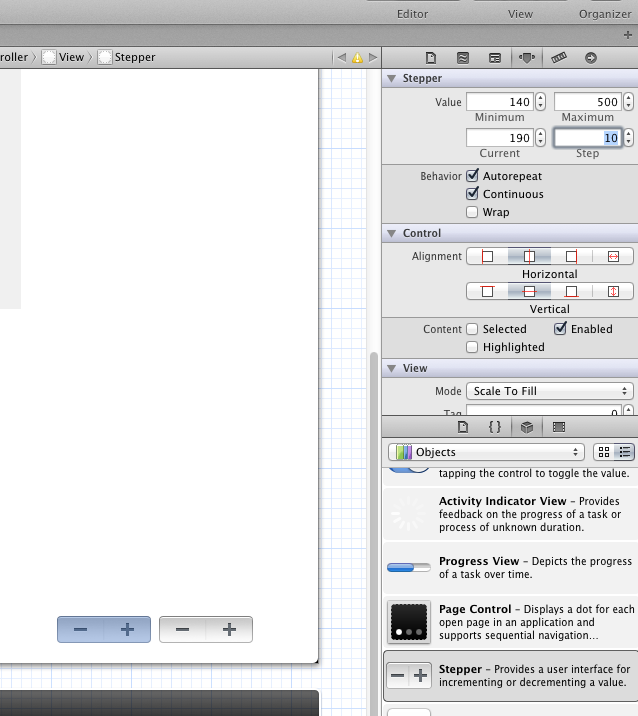Viewport: 638px width, 716px height.
Task: Click the Step value field showing 10
Action: (588, 137)
